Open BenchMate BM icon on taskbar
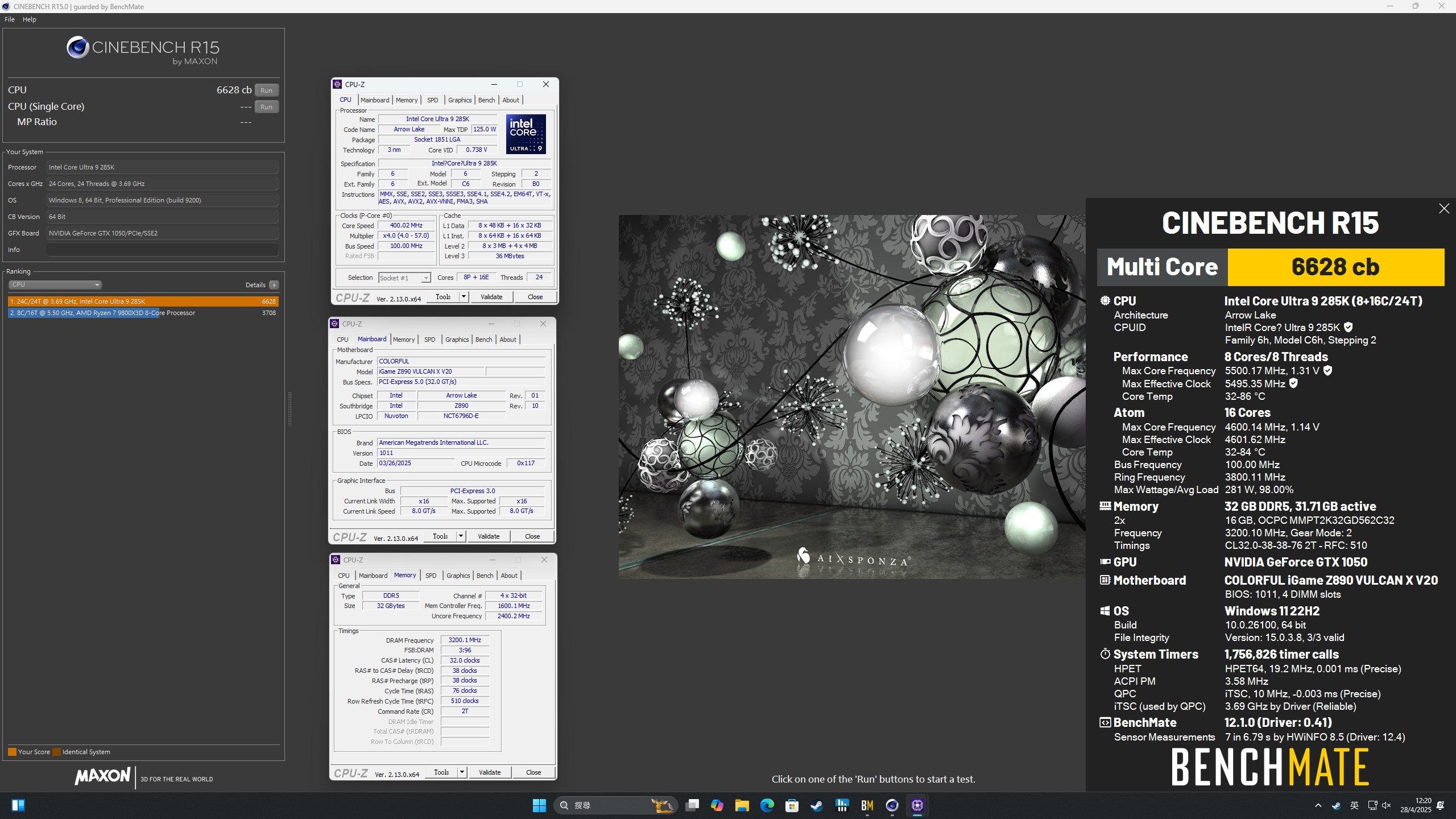Image resolution: width=1456 pixels, height=819 pixels. pos(867,805)
